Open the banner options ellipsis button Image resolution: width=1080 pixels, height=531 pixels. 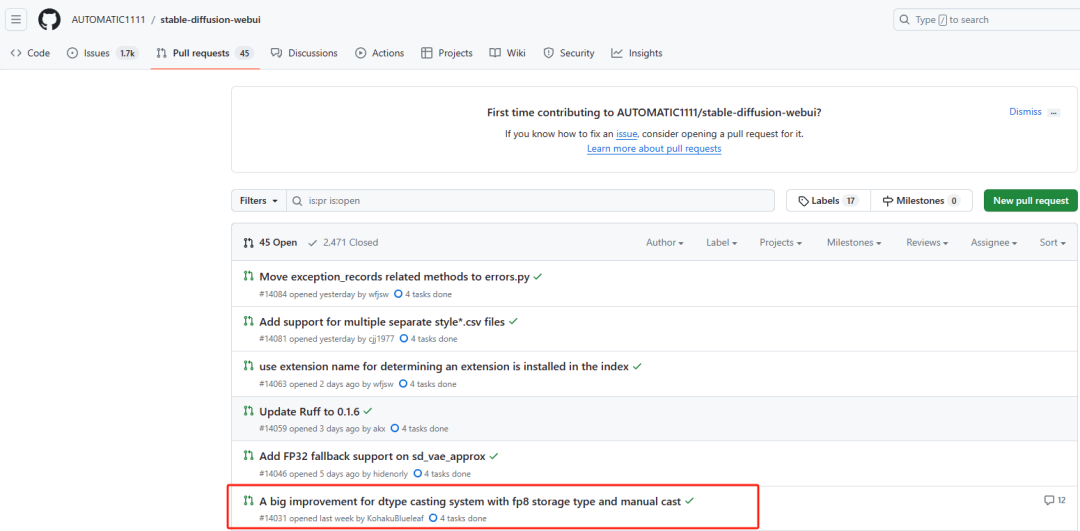(x=1054, y=112)
